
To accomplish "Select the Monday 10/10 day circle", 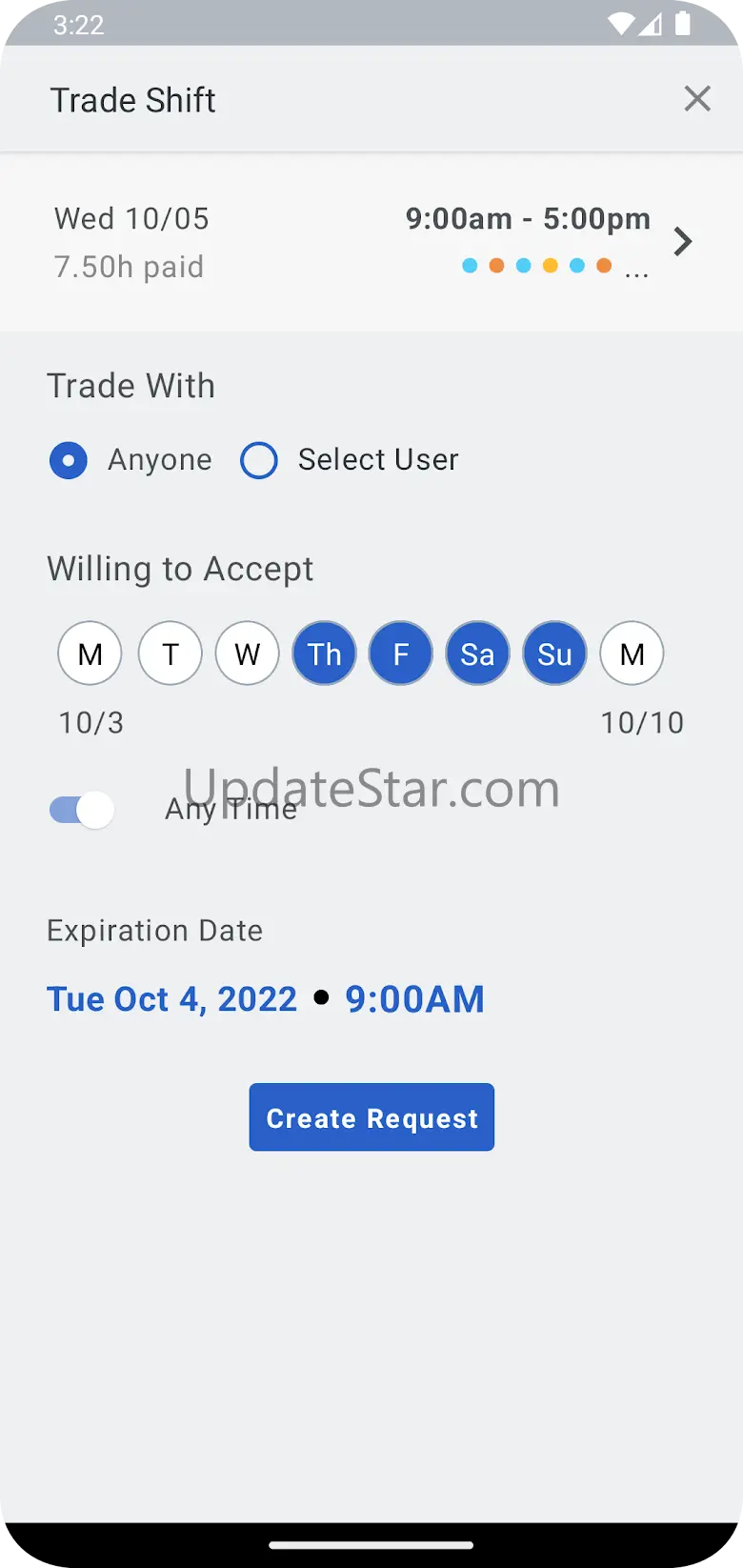I will click(x=632, y=653).
